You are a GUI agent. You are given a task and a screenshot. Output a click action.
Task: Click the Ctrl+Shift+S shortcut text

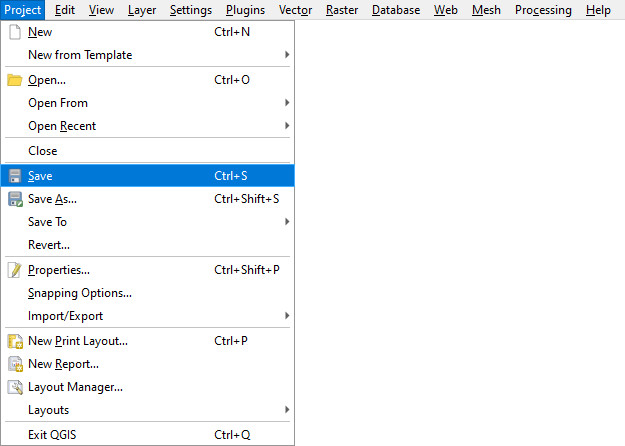tap(247, 199)
